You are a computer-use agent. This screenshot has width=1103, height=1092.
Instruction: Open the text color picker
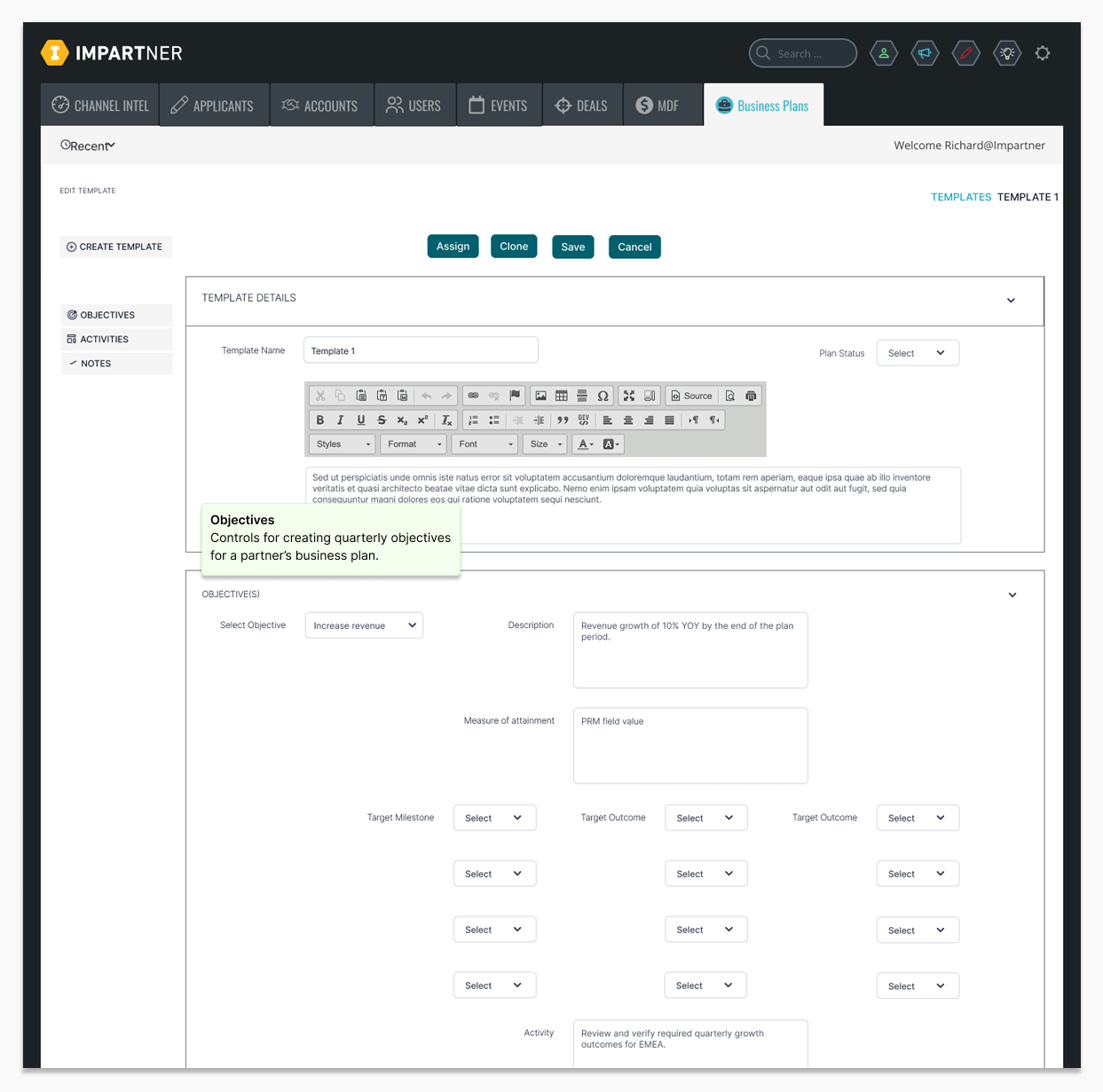point(586,444)
